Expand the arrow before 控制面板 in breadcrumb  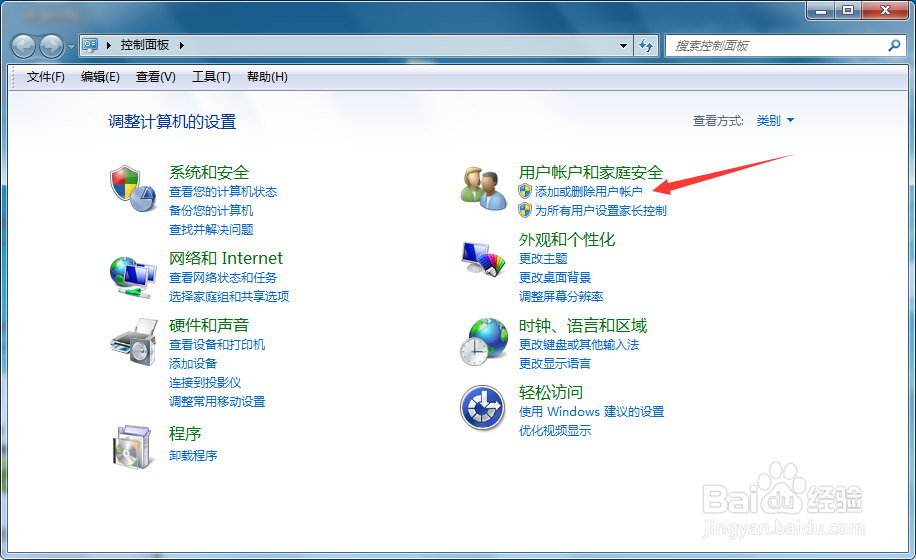click(x=109, y=46)
